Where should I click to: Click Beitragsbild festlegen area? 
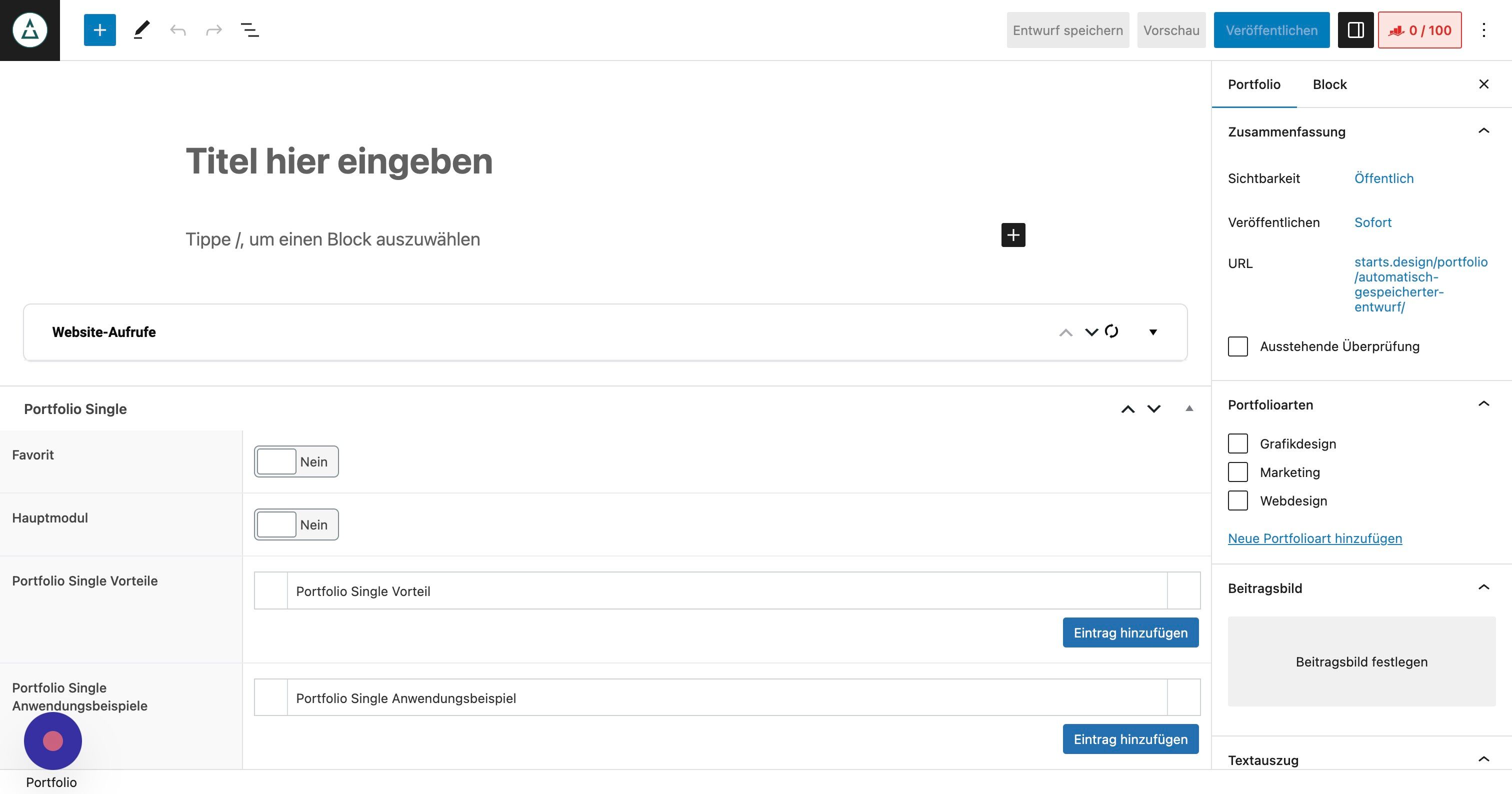click(1361, 661)
